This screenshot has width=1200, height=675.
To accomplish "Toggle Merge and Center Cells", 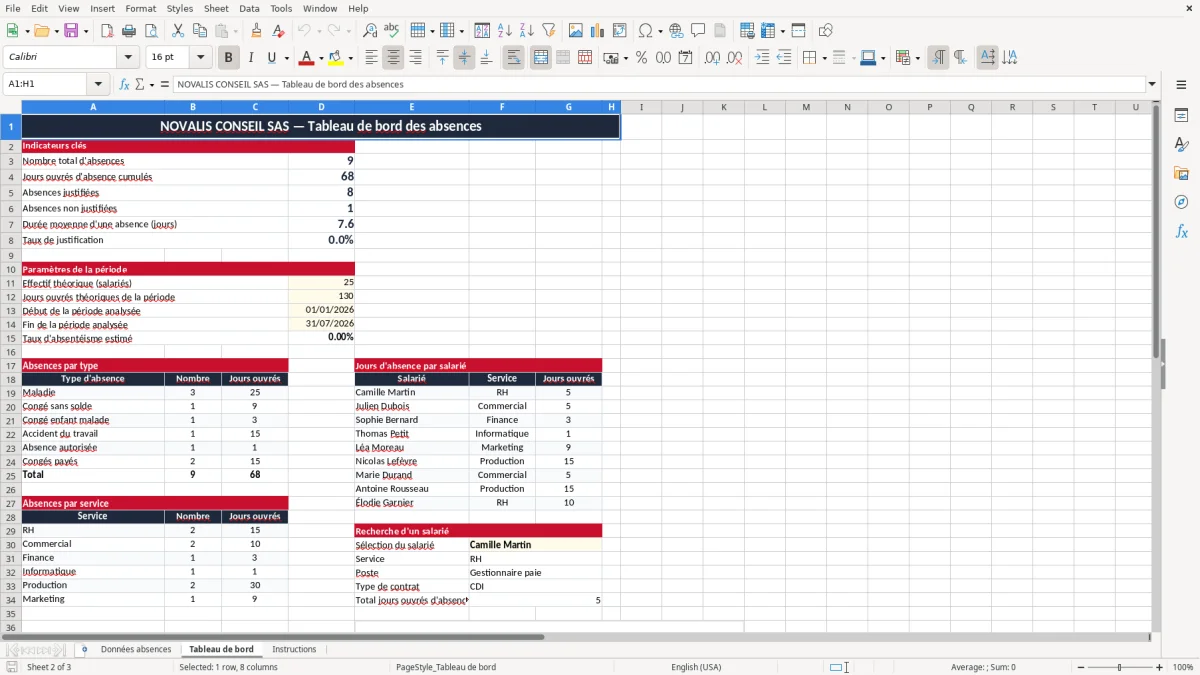I will coord(540,58).
